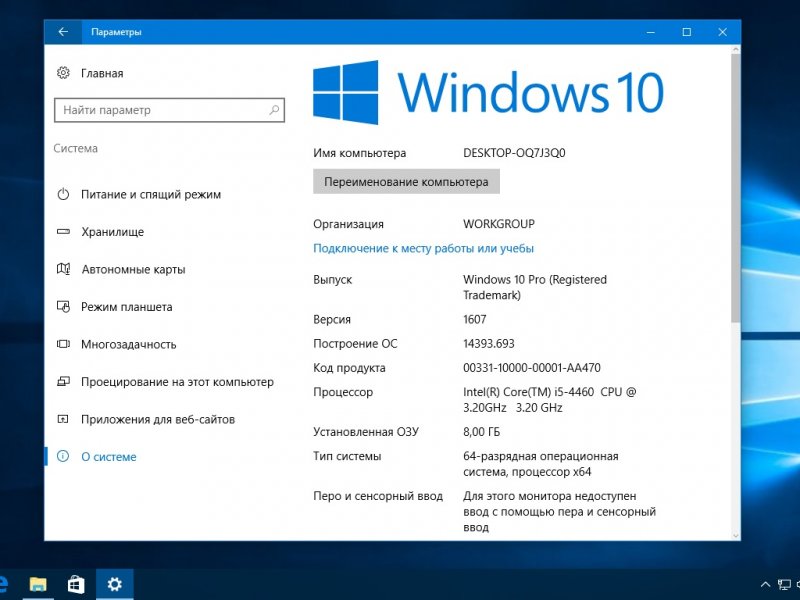Screen dimensions: 800x600
Task: Click the scrollbar down arrow
Action: tap(735, 536)
